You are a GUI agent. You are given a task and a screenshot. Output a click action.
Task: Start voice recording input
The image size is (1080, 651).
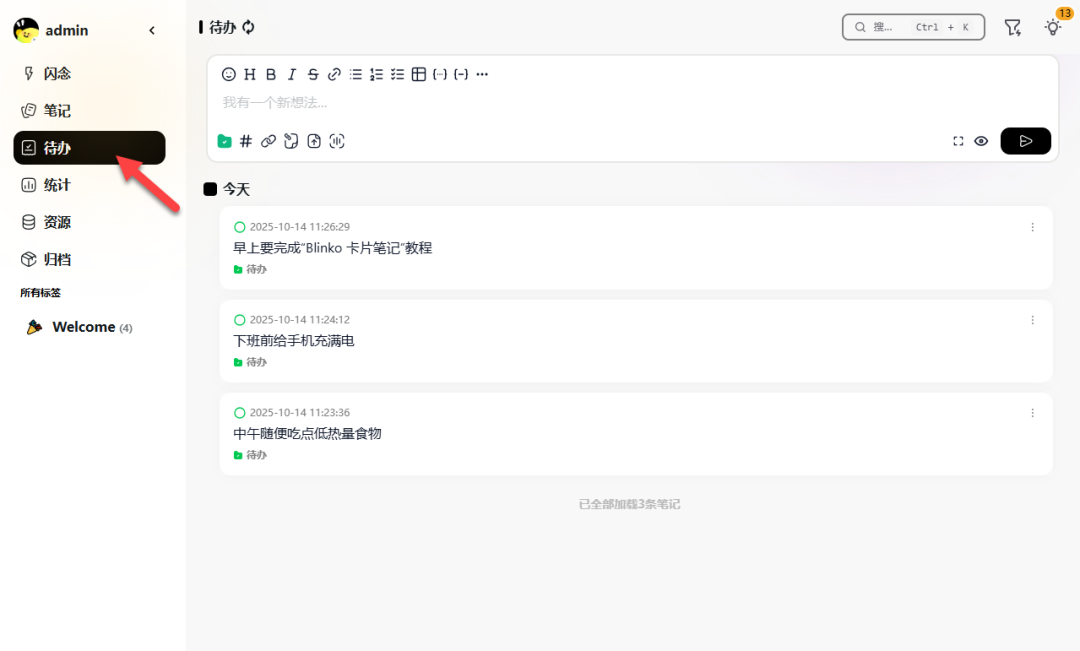[x=337, y=141]
